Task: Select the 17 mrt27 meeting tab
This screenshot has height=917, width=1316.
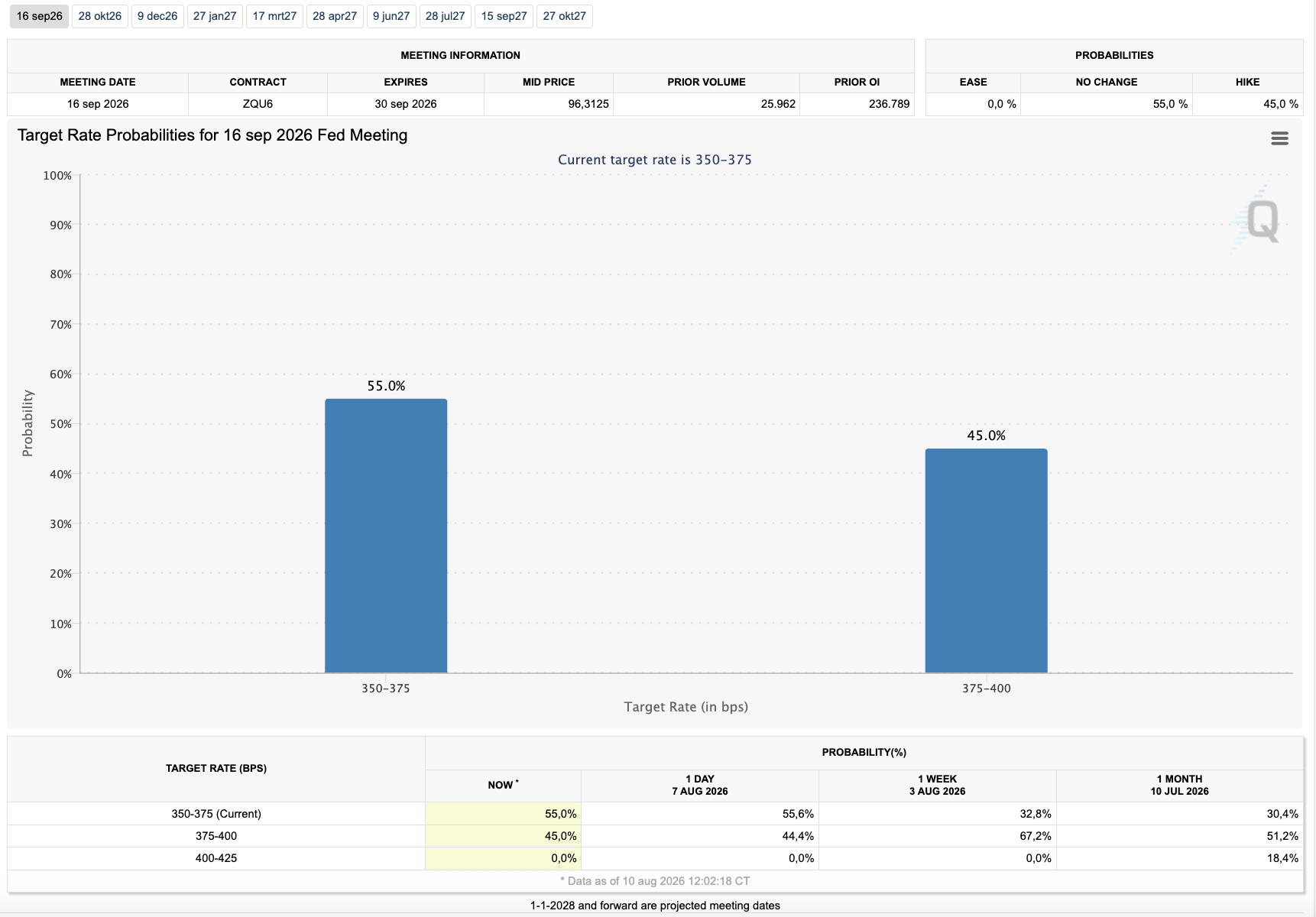Action: tap(274, 16)
